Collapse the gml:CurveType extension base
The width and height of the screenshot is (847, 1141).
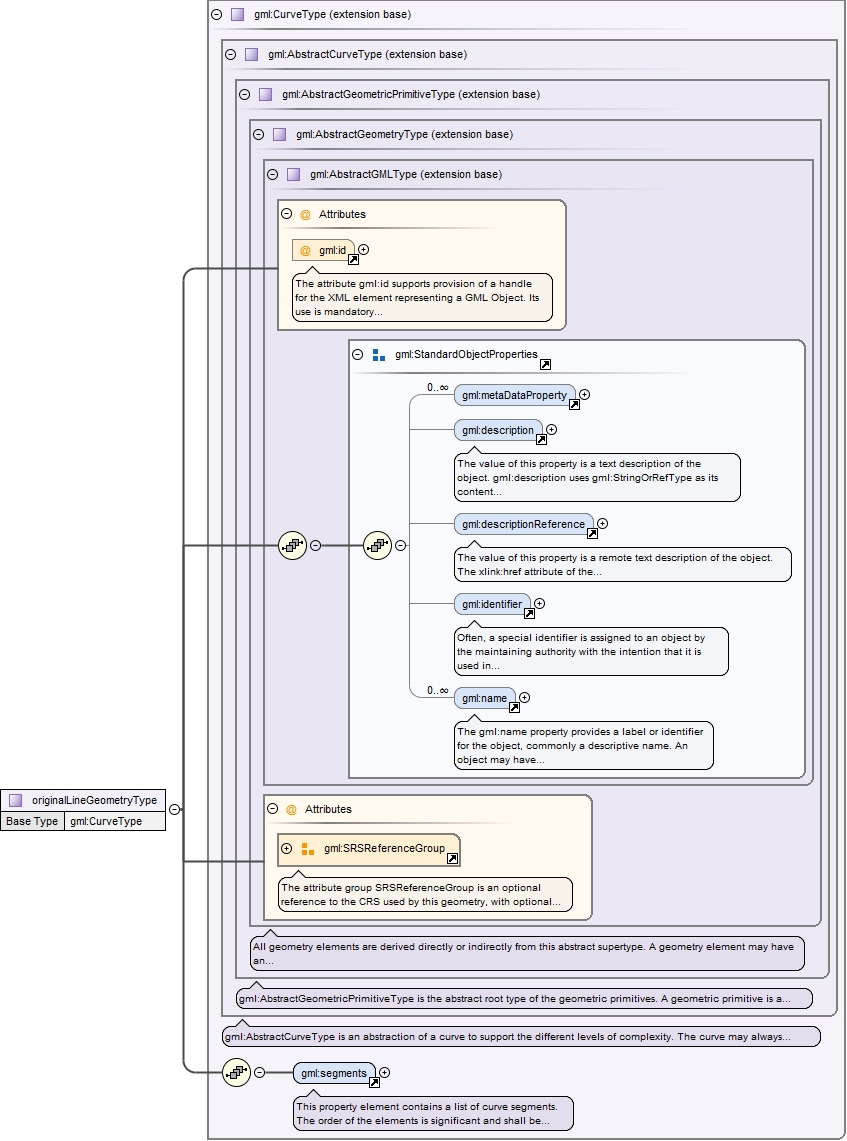216,14
